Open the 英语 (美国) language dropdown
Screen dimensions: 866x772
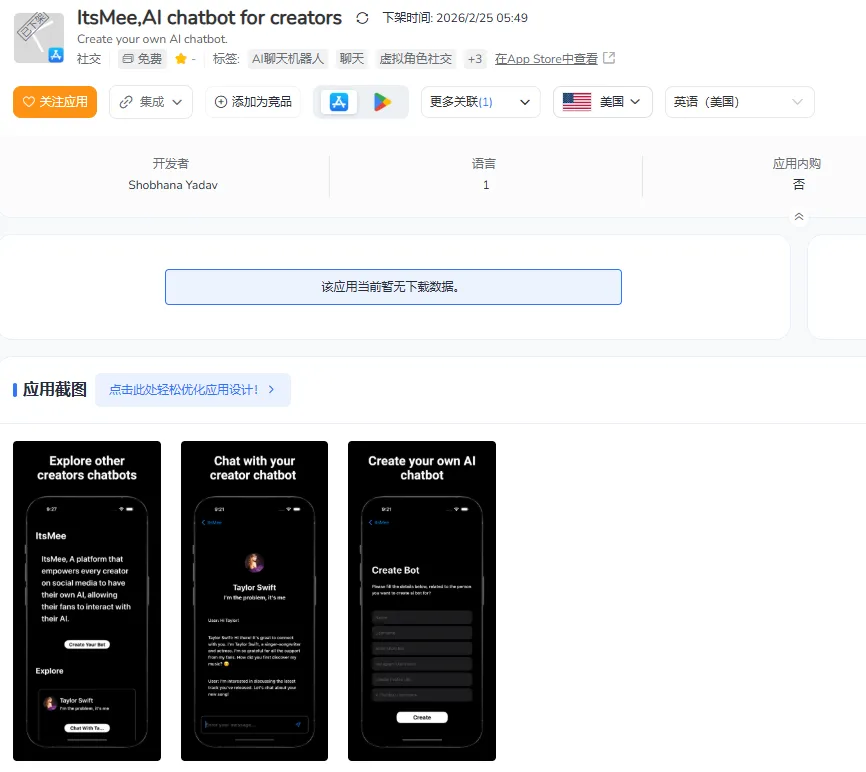pos(740,102)
